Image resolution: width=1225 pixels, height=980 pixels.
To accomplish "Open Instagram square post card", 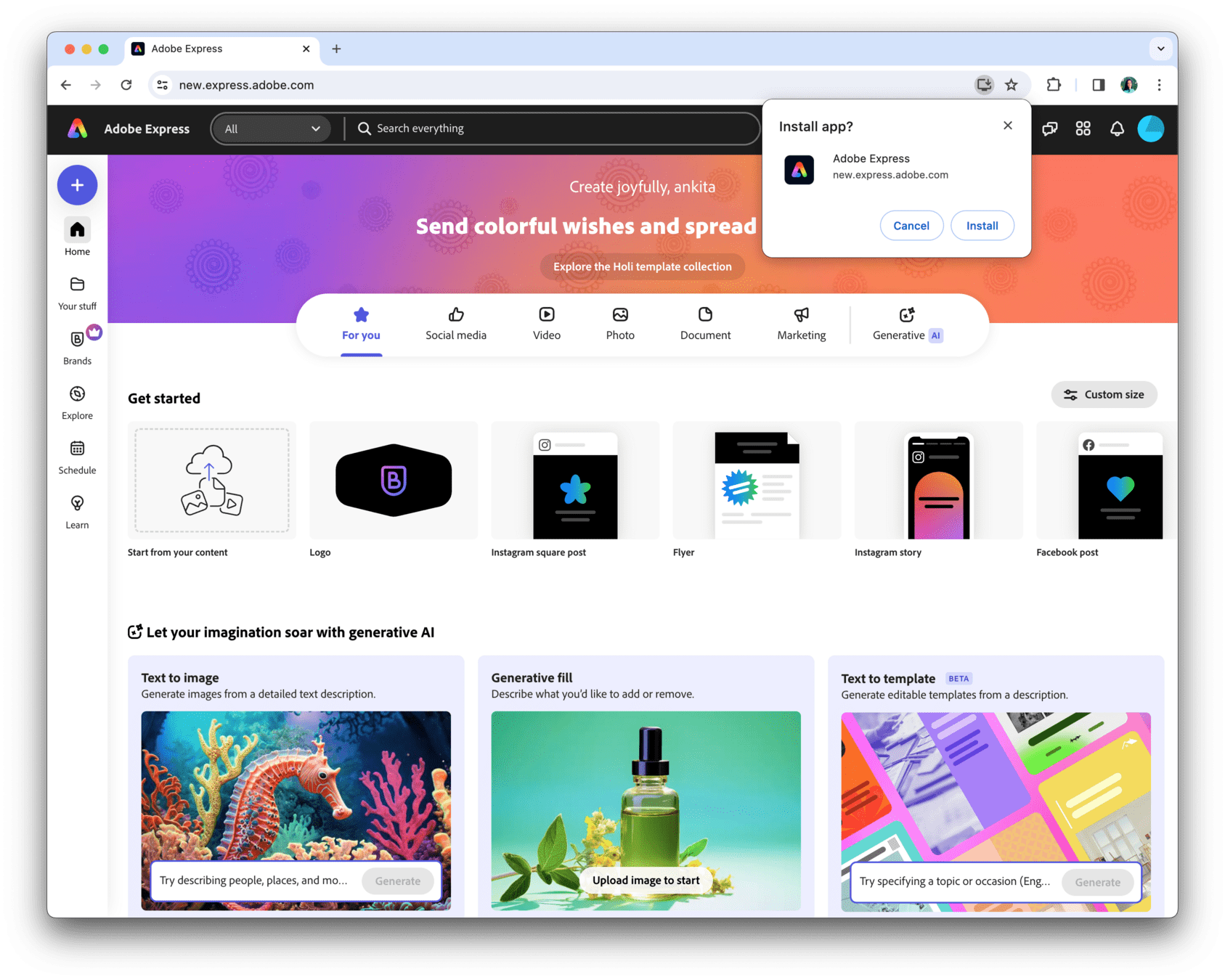I will tap(575, 481).
